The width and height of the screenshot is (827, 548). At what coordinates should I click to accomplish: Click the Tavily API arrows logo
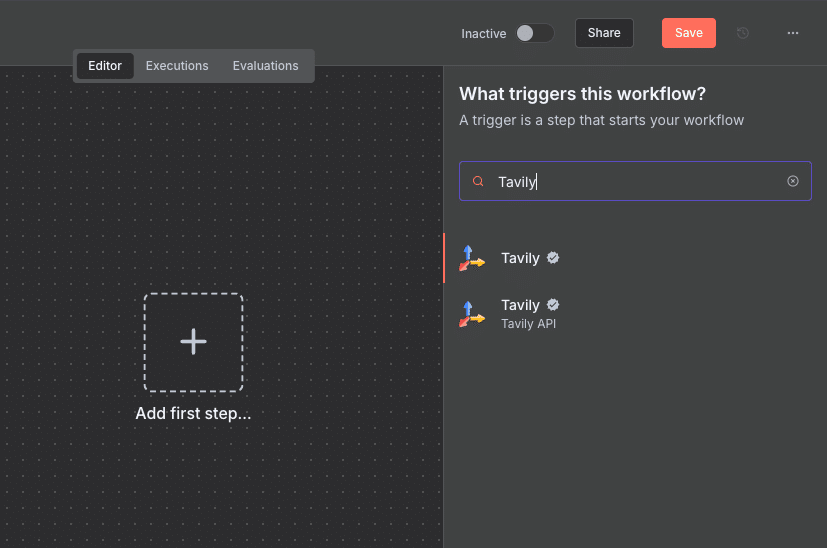pos(472,314)
